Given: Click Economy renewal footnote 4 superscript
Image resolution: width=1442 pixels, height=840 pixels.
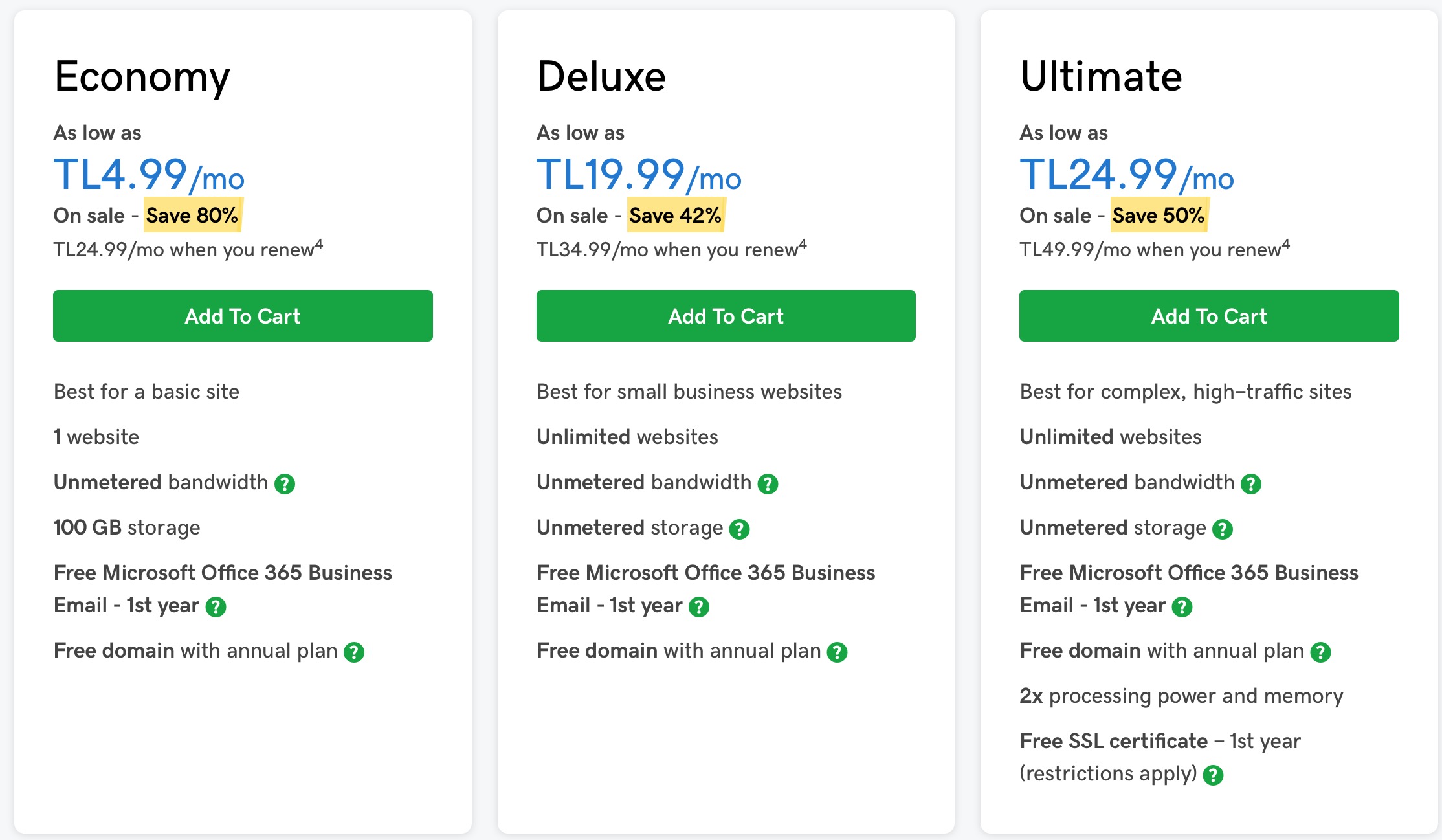Looking at the screenshot, I should click(319, 245).
